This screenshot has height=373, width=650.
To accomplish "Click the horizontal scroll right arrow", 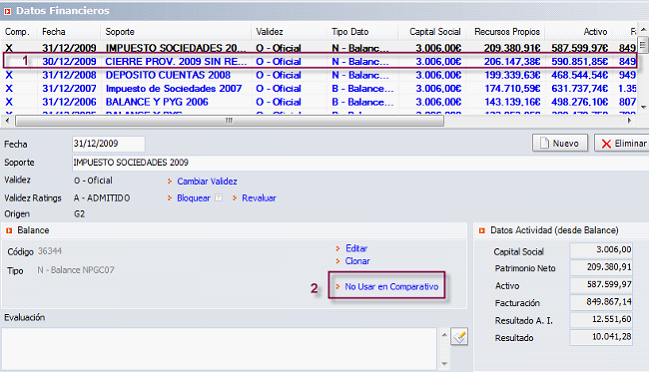I will point(629,121).
